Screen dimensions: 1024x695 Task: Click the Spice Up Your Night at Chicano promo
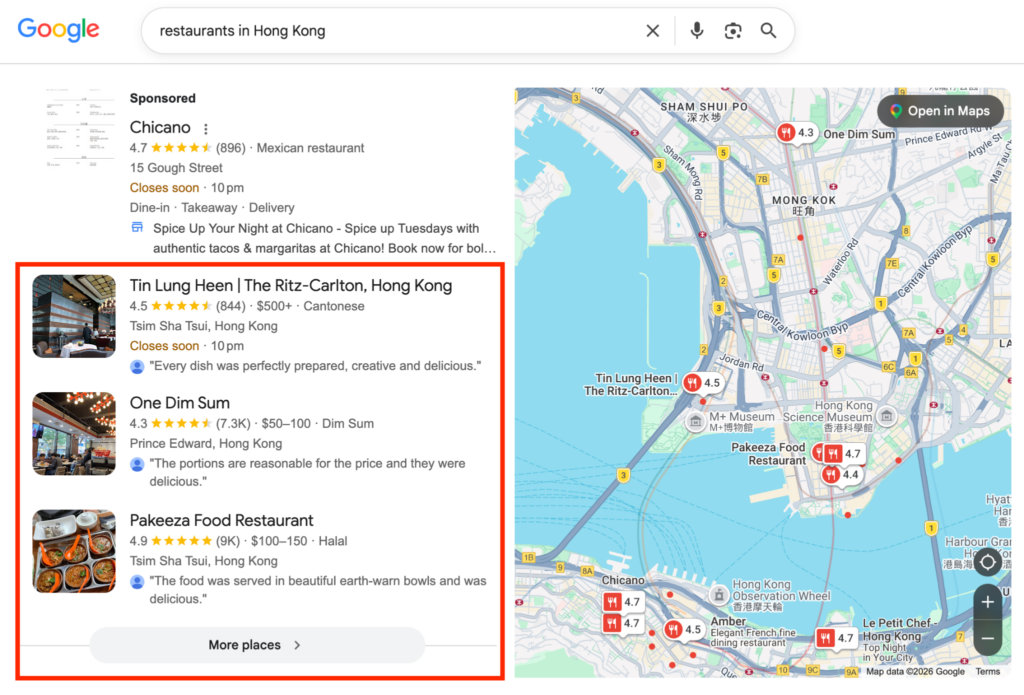click(325, 238)
